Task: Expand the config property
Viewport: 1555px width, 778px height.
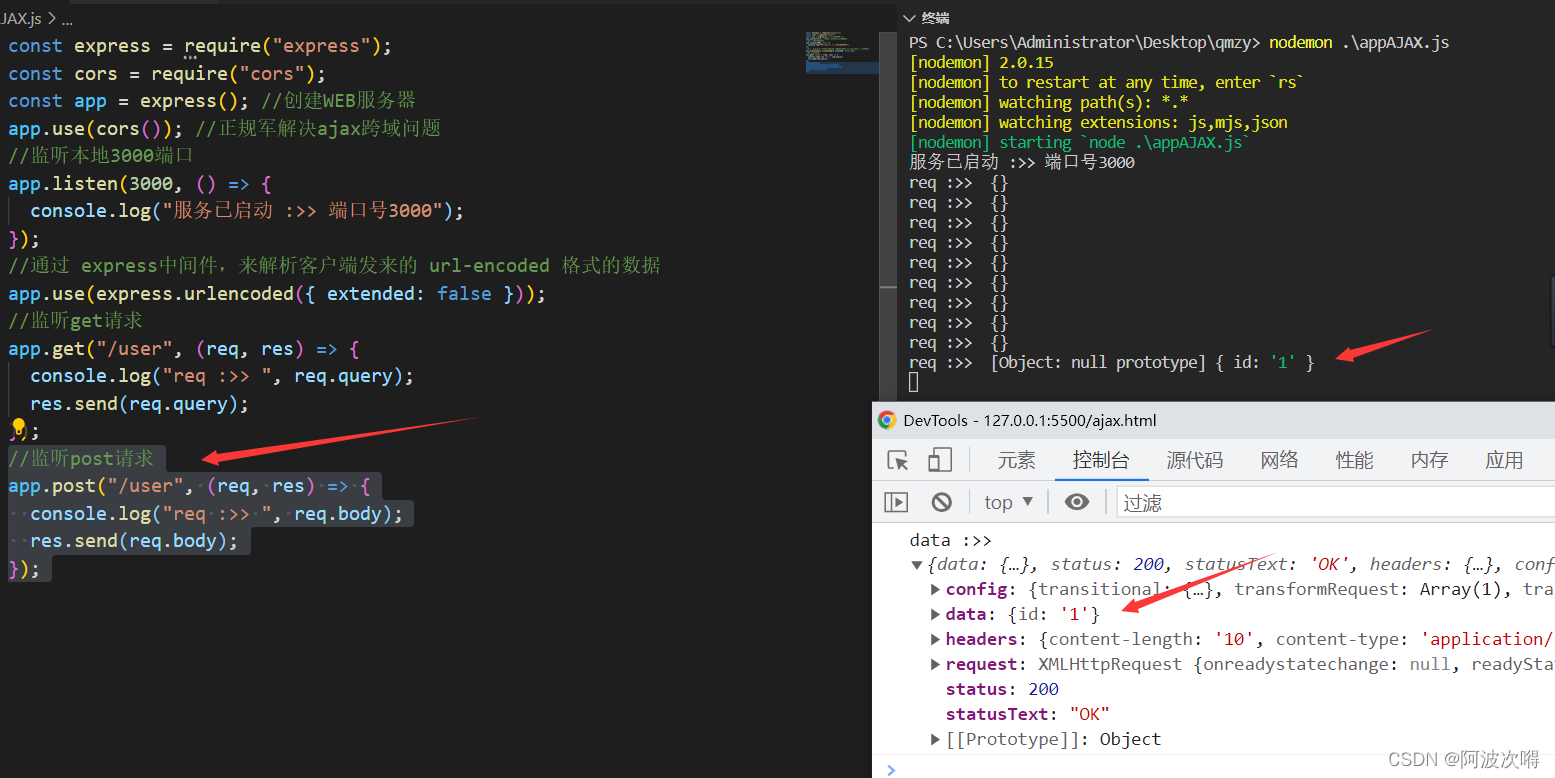Action: [936, 589]
